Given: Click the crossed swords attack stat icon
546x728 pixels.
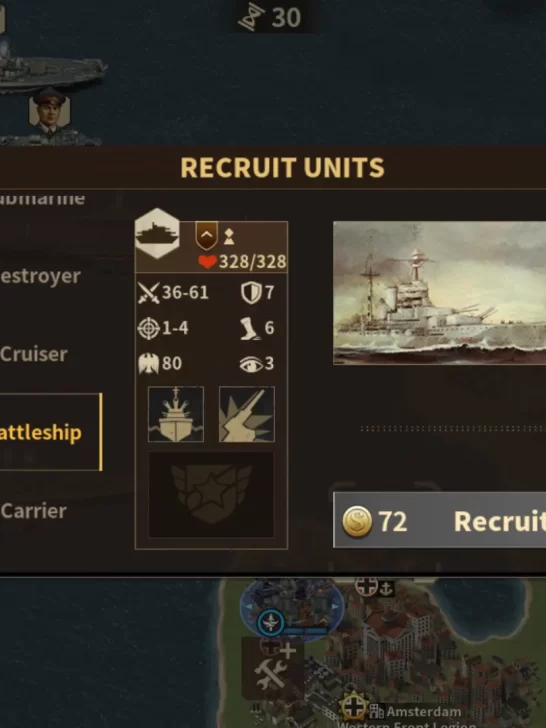Looking at the screenshot, I should click(x=148, y=293).
